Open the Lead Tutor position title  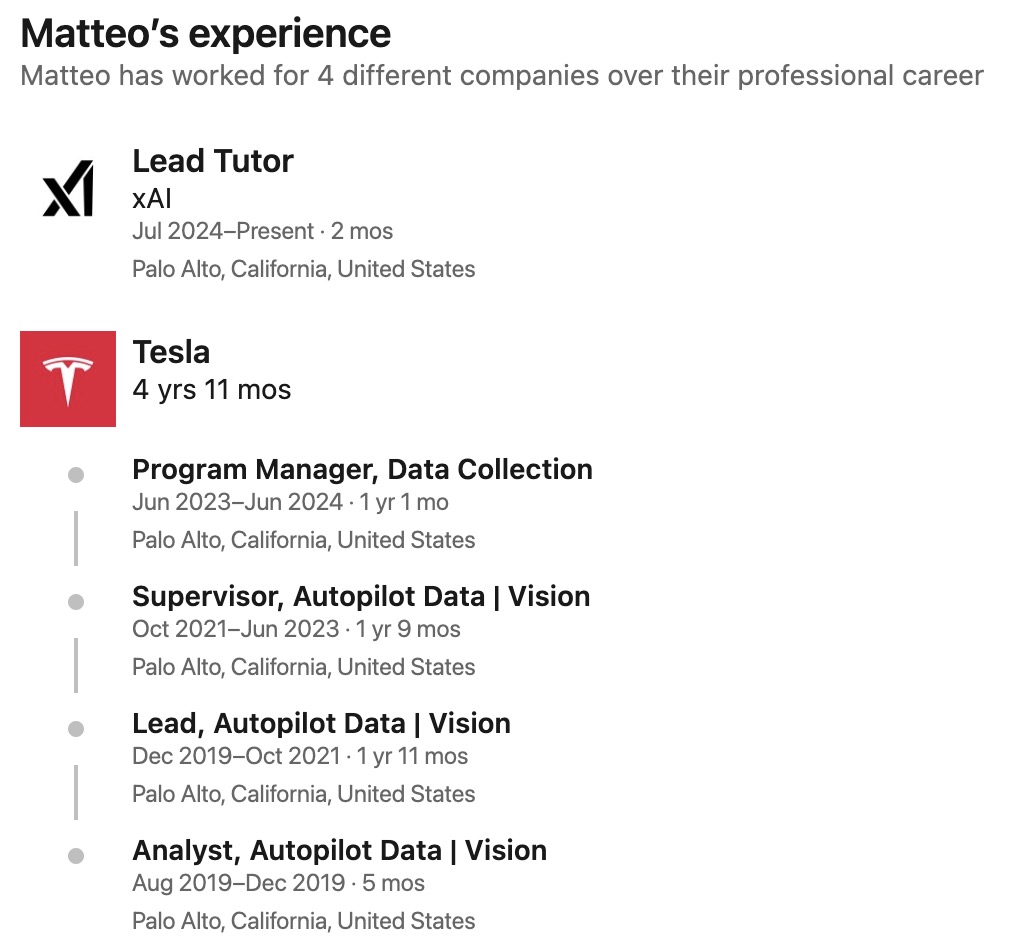[213, 161]
